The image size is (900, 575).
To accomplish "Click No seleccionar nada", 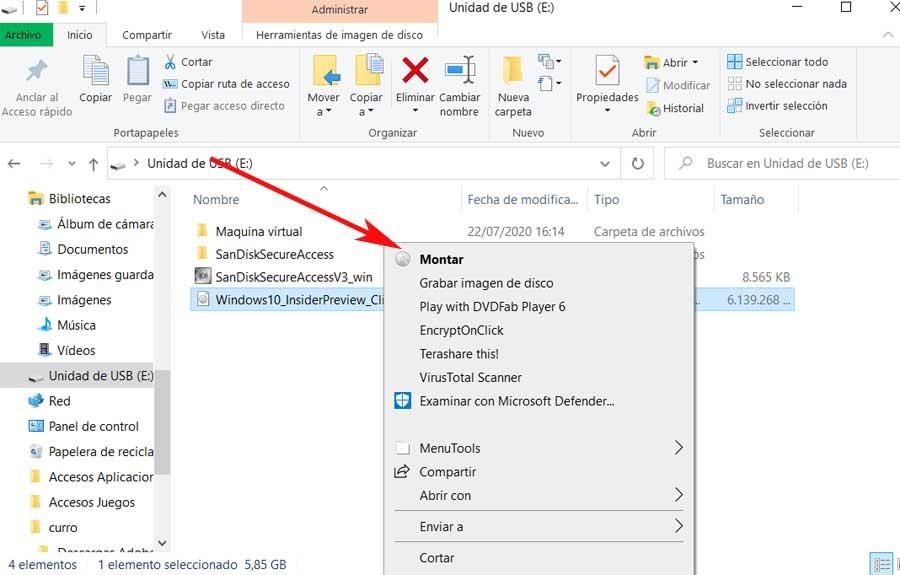I will 787,84.
